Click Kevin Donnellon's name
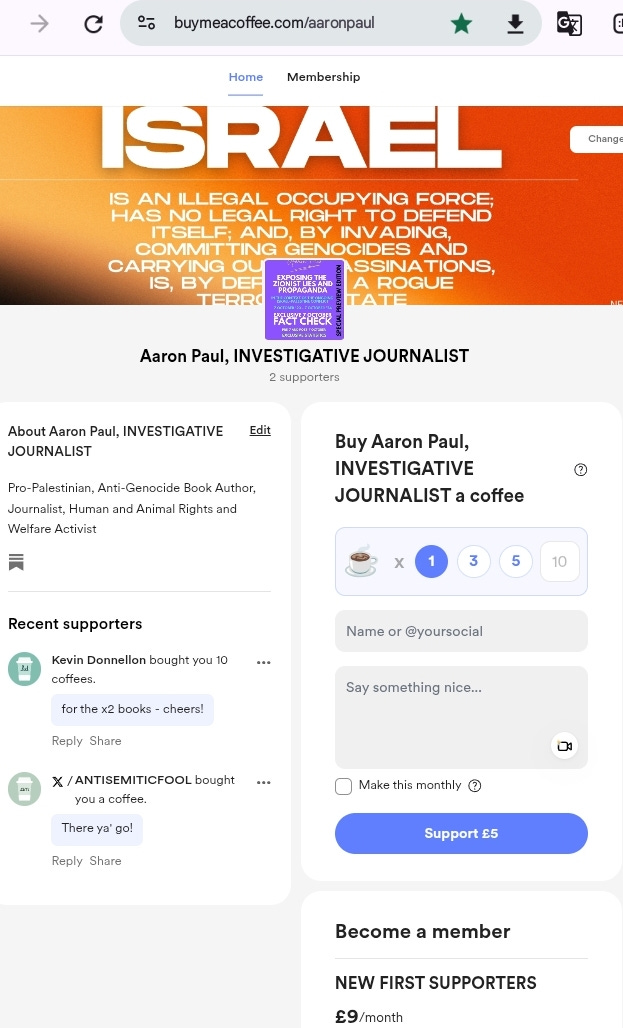The width and height of the screenshot is (623, 1028). coord(99,660)
